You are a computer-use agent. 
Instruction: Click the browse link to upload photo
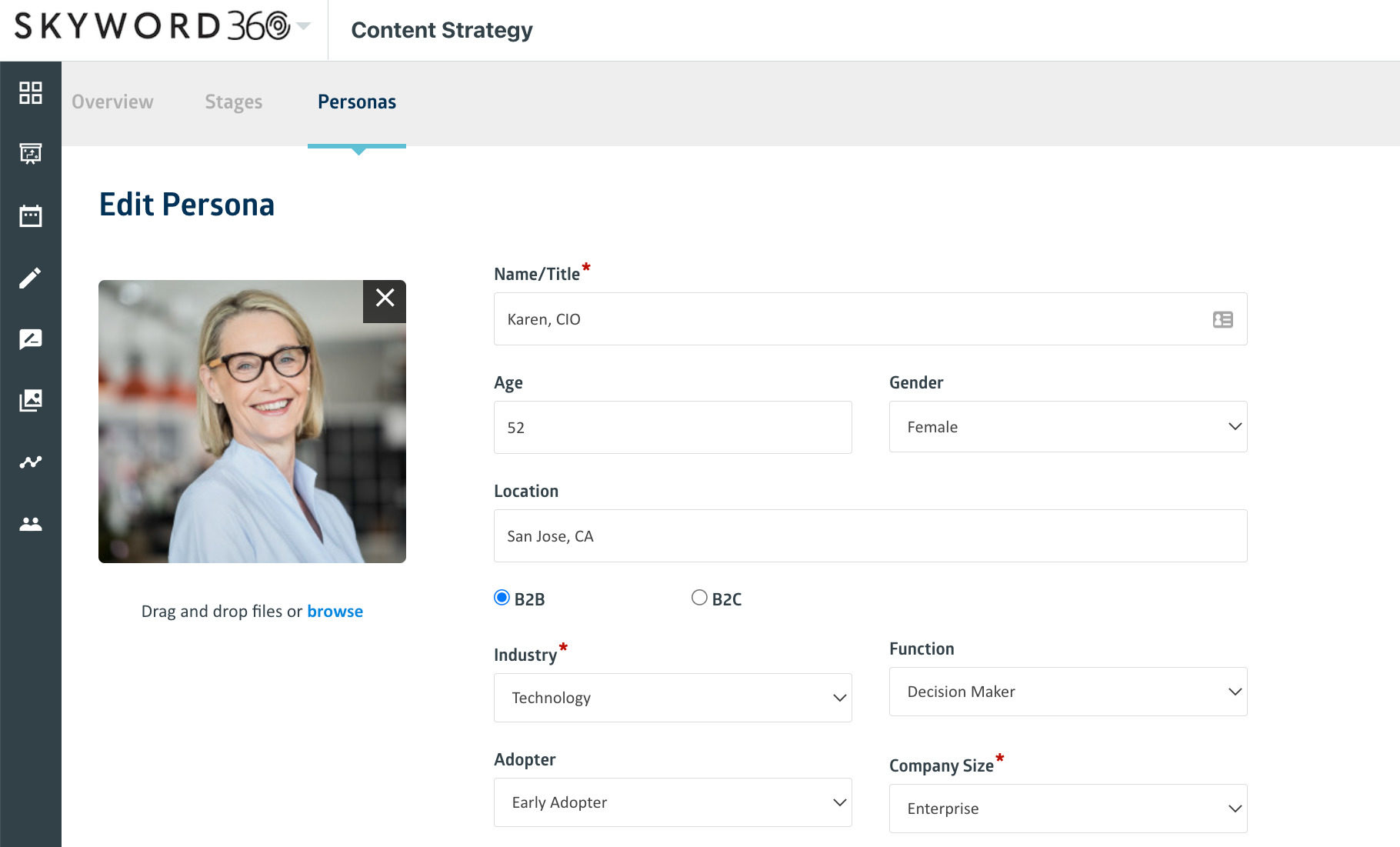tap(335, 611)
